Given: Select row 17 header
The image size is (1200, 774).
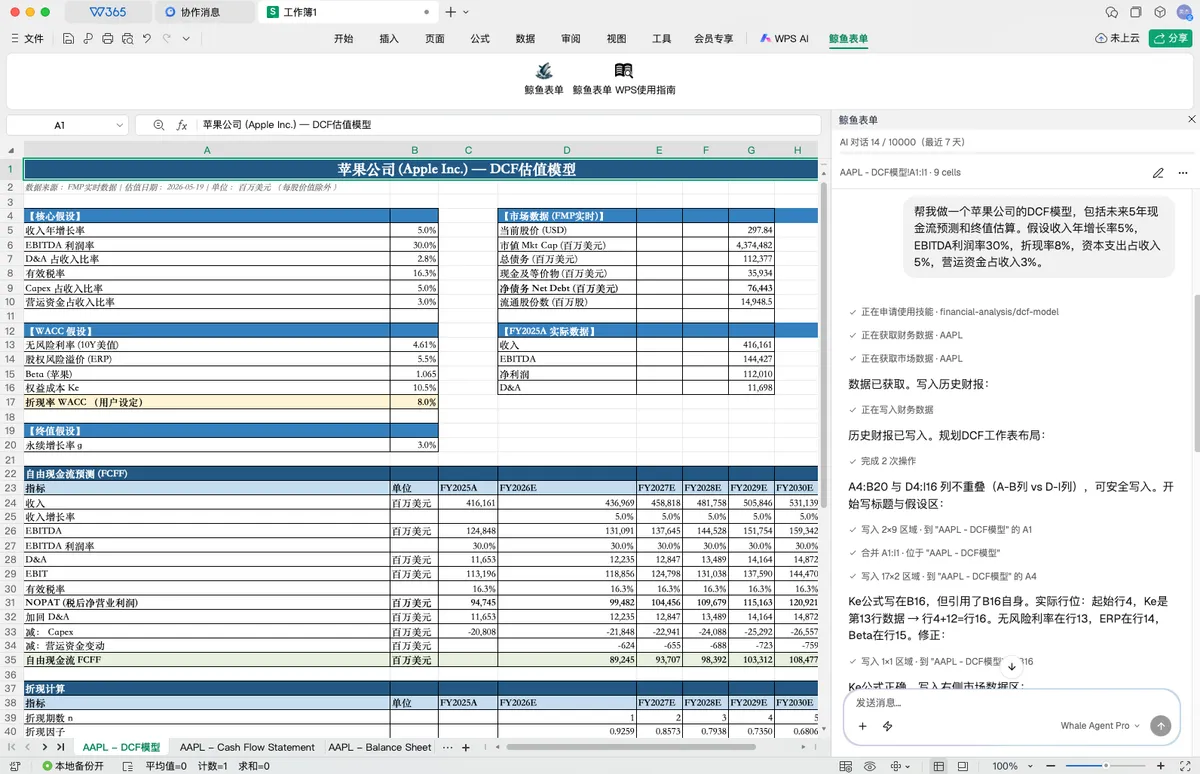Looking at the screenshot, I should pyautogui.click(x=10, y=402).
